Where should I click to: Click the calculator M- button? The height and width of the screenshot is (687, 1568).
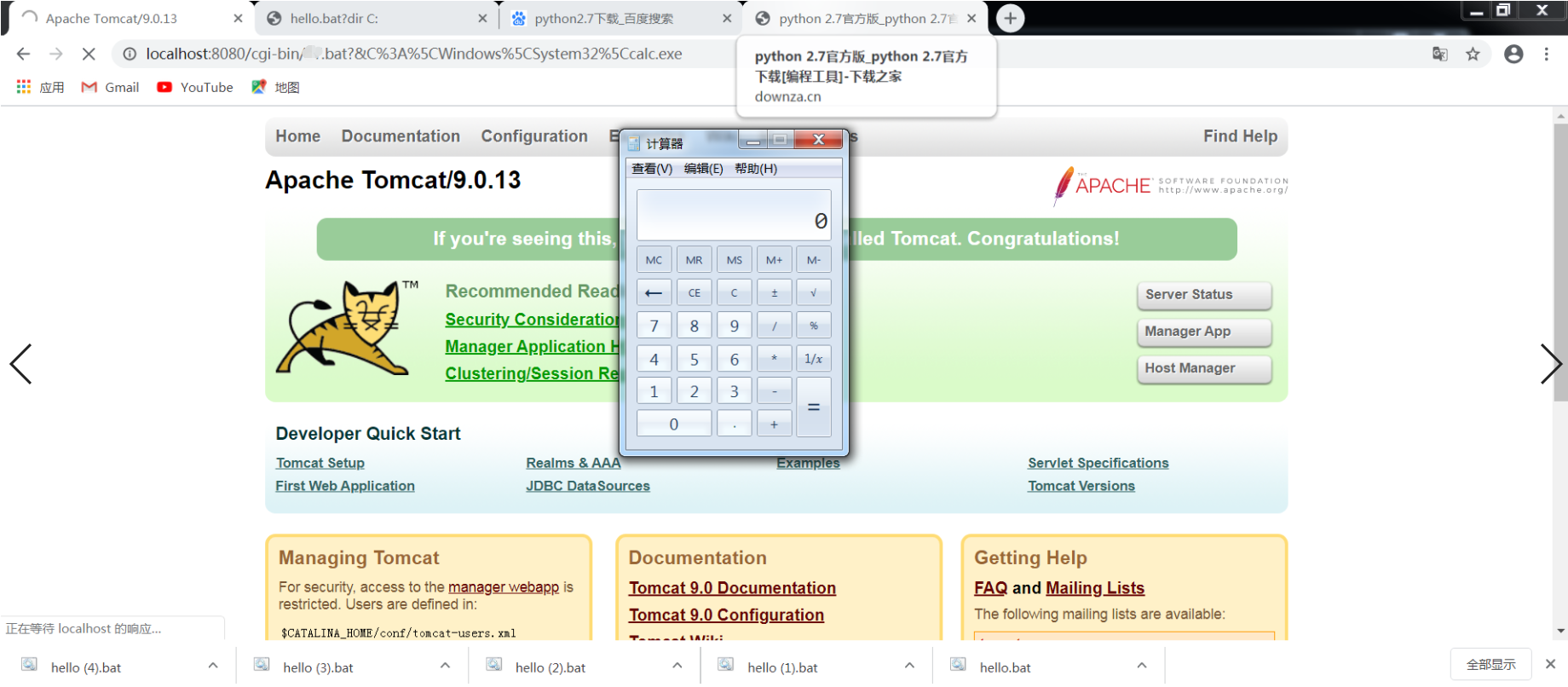pyautogui.click(x=814, y=260)
